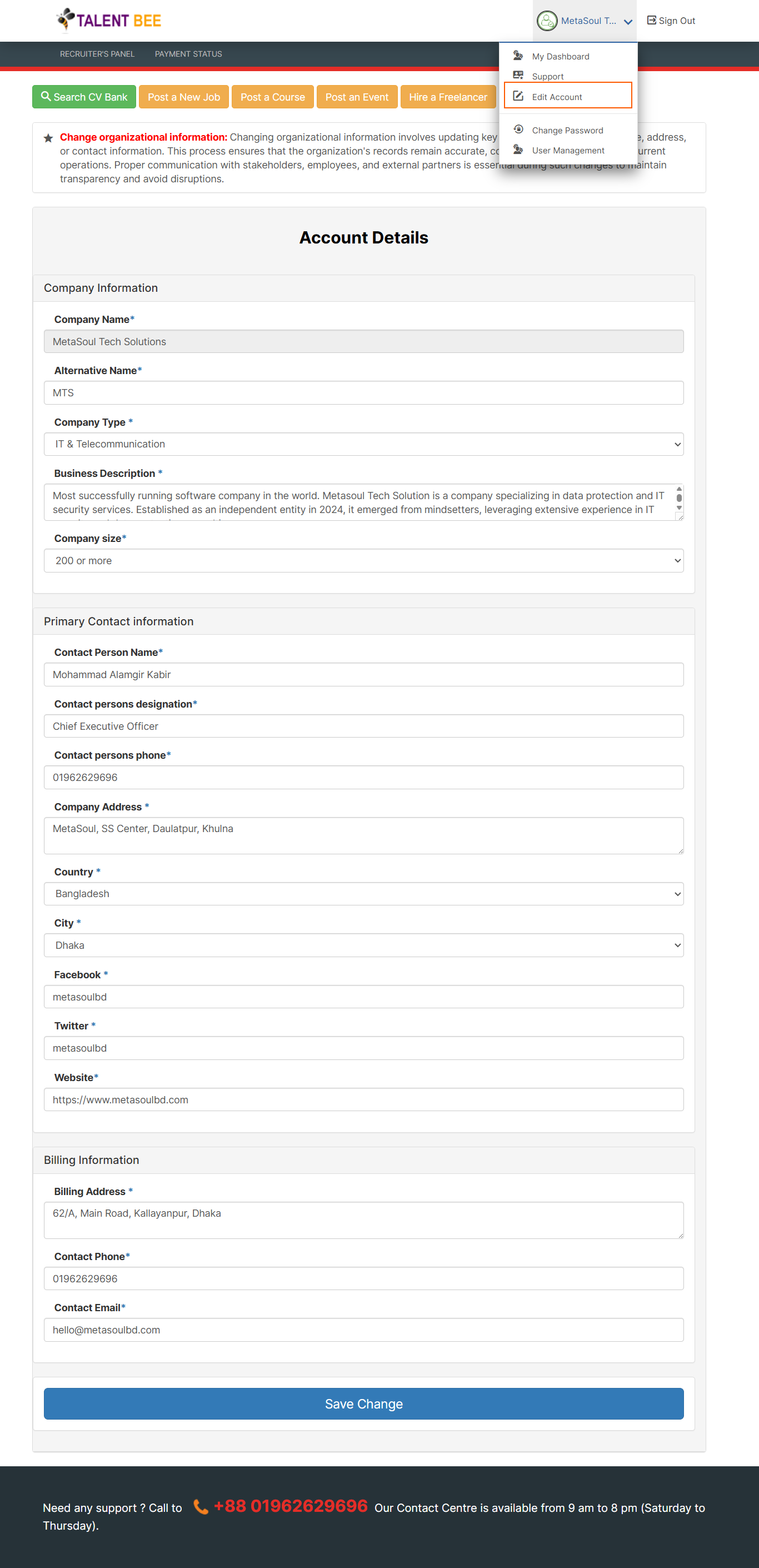The image size is (759, 1568).
Task: Click the Save Change button
Action: tap(363, 1403)
